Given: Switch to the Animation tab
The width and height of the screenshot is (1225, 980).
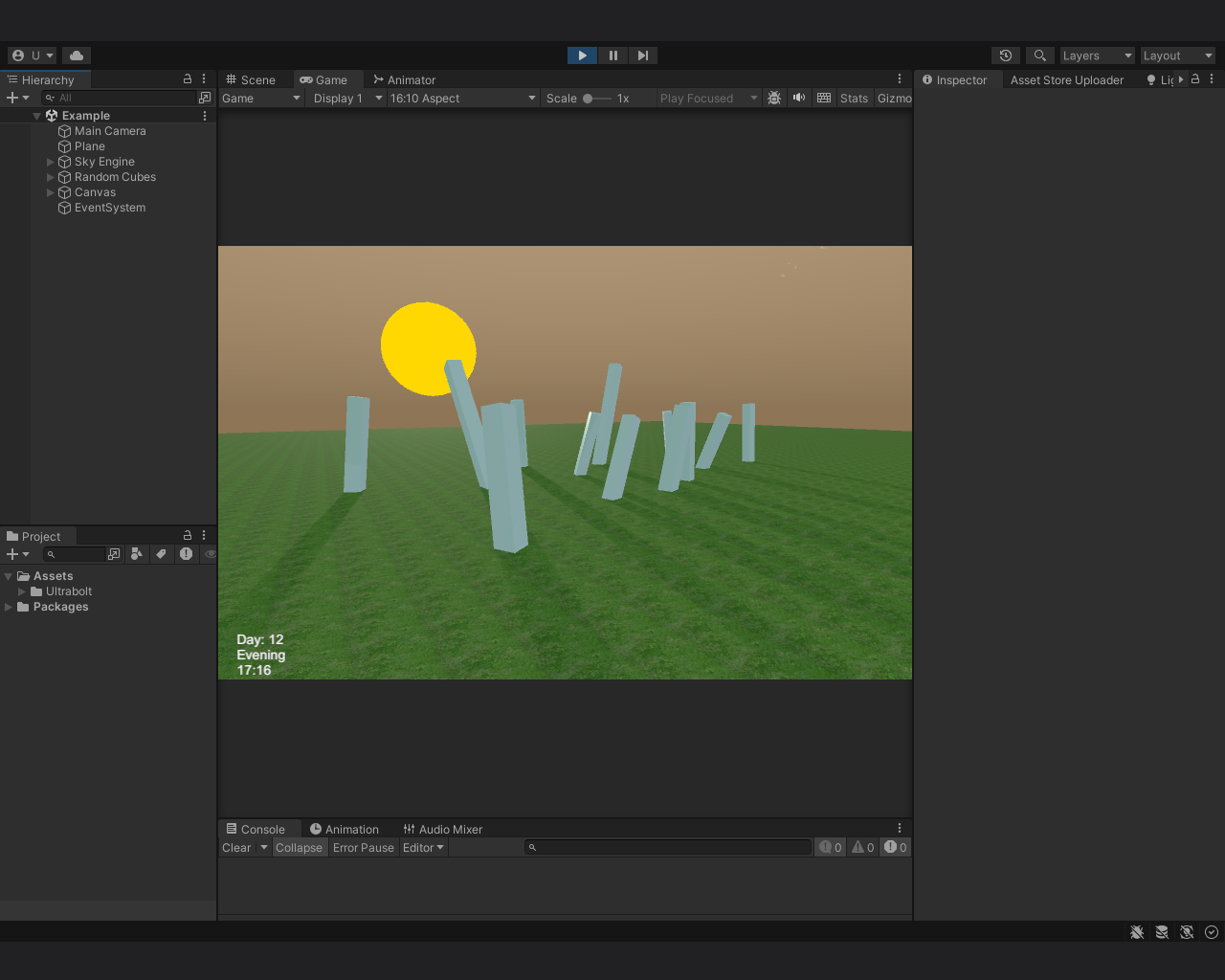Looking at the screenshot, I should point(344,829).
